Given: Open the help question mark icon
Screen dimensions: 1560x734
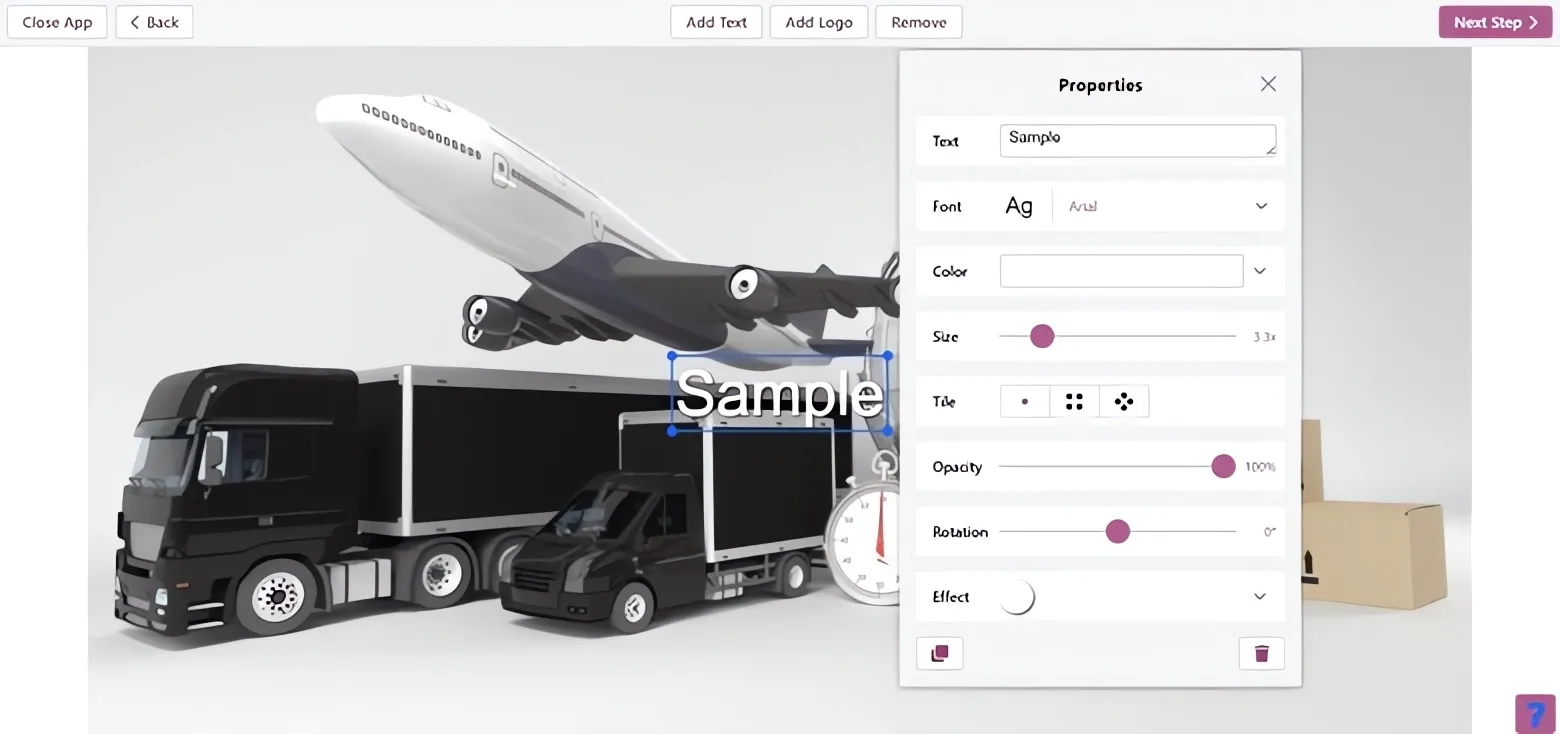Looking at the screenshot, I should coord(1535,714).
